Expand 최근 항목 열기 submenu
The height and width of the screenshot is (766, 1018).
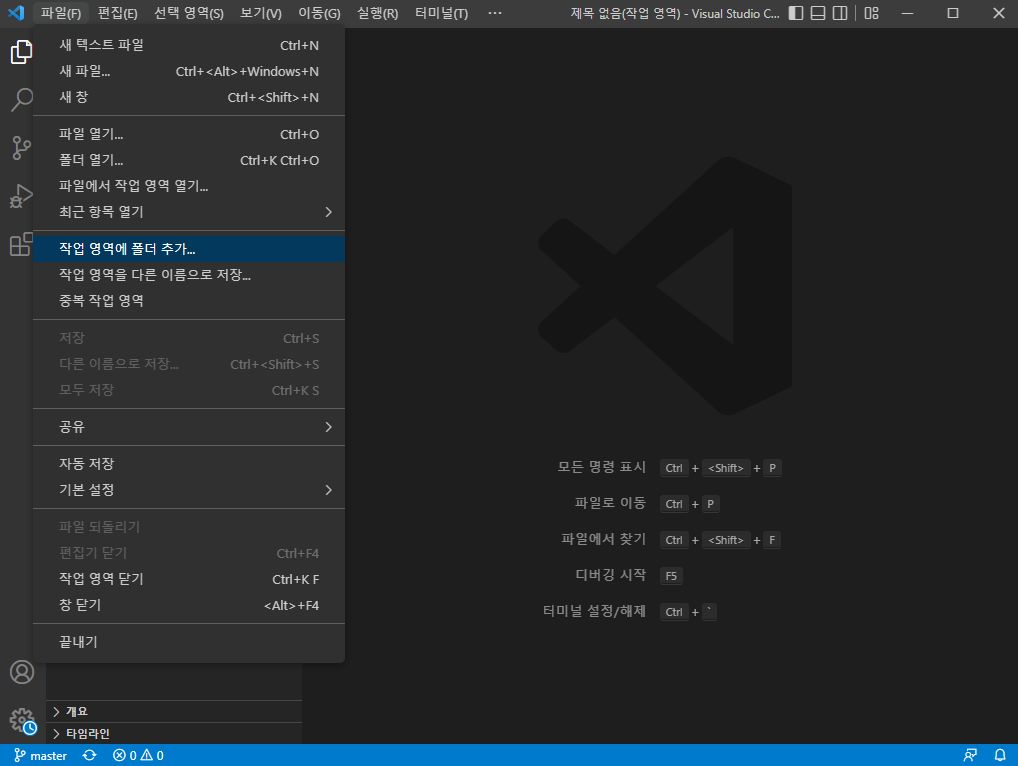[189, 212]
